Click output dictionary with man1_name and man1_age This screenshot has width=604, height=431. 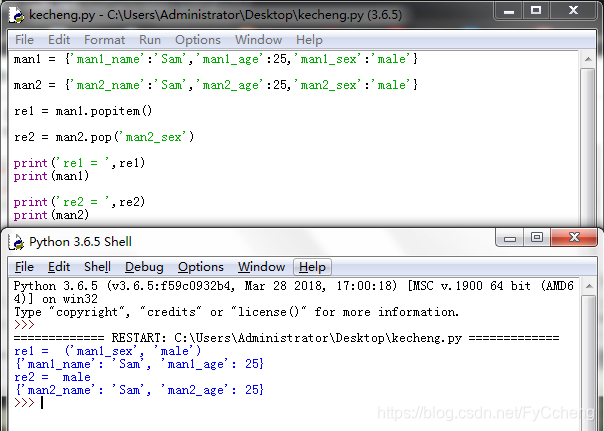click(139, 364)
